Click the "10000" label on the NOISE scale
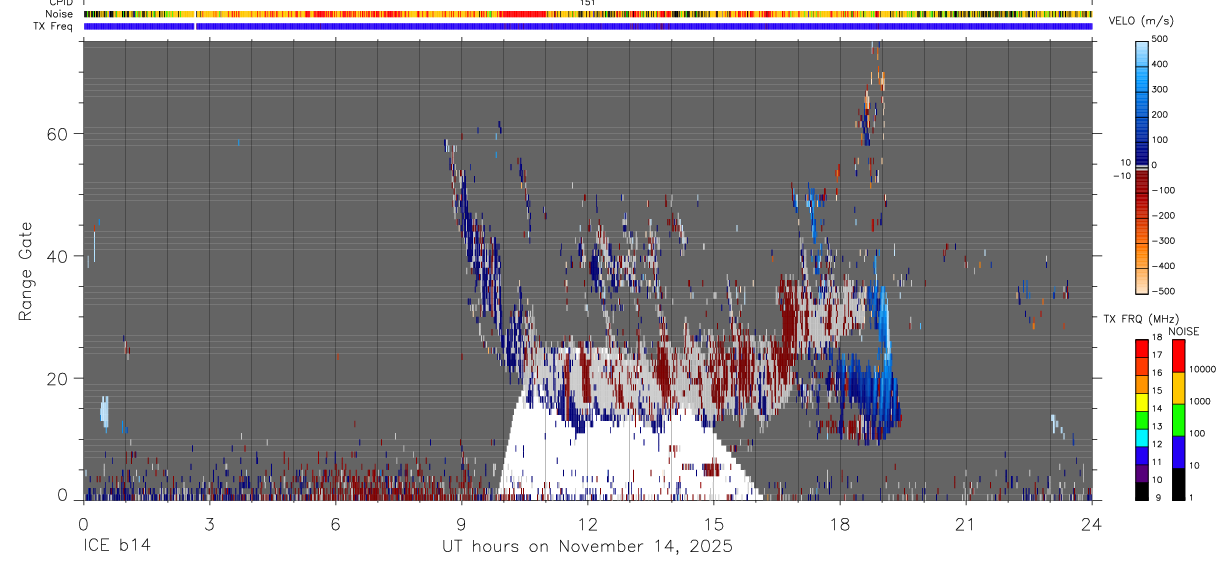 [x=1201, y=369]
